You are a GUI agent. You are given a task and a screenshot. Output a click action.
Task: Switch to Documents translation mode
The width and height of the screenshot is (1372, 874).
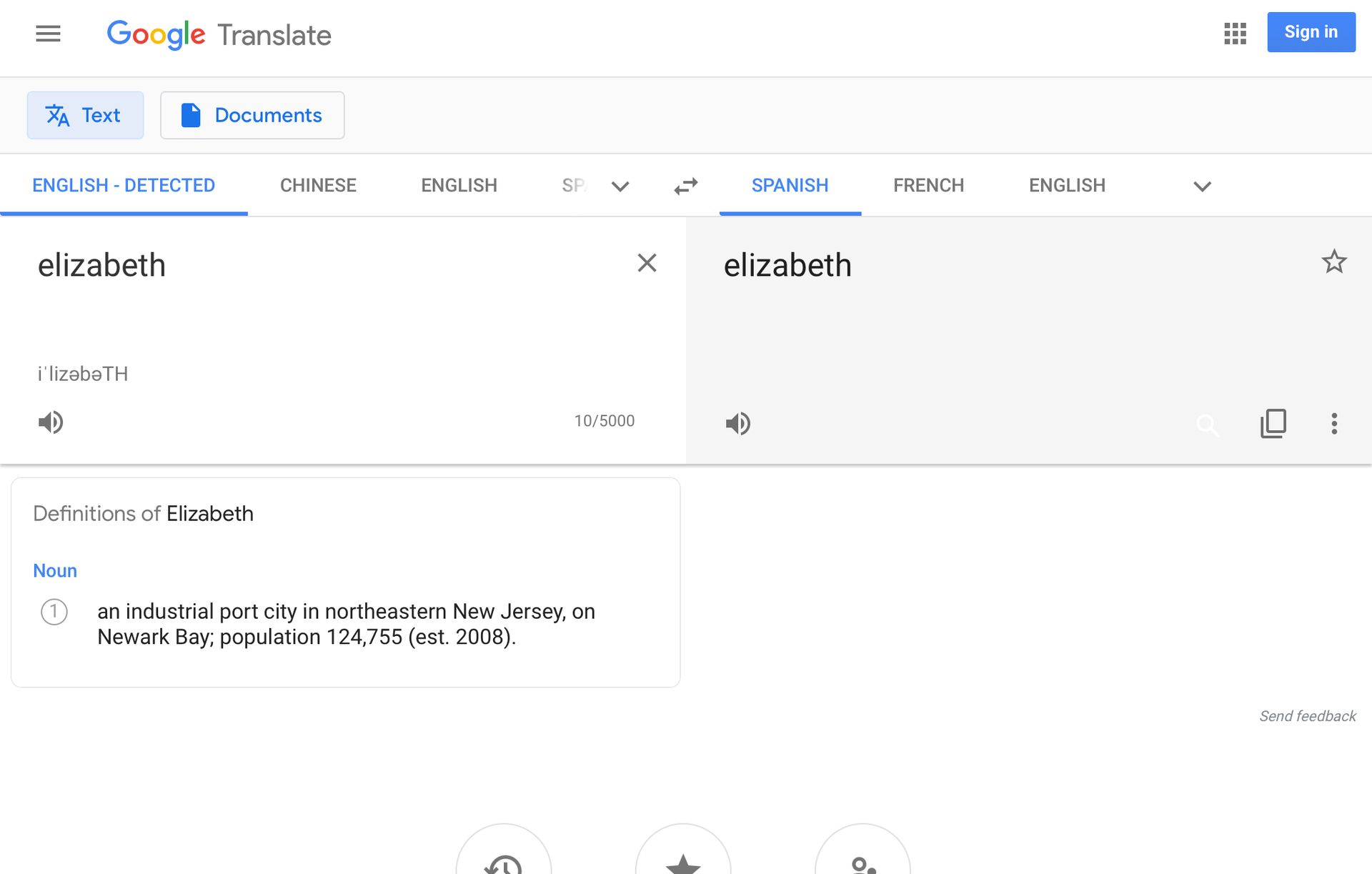[x=252, y=115]
